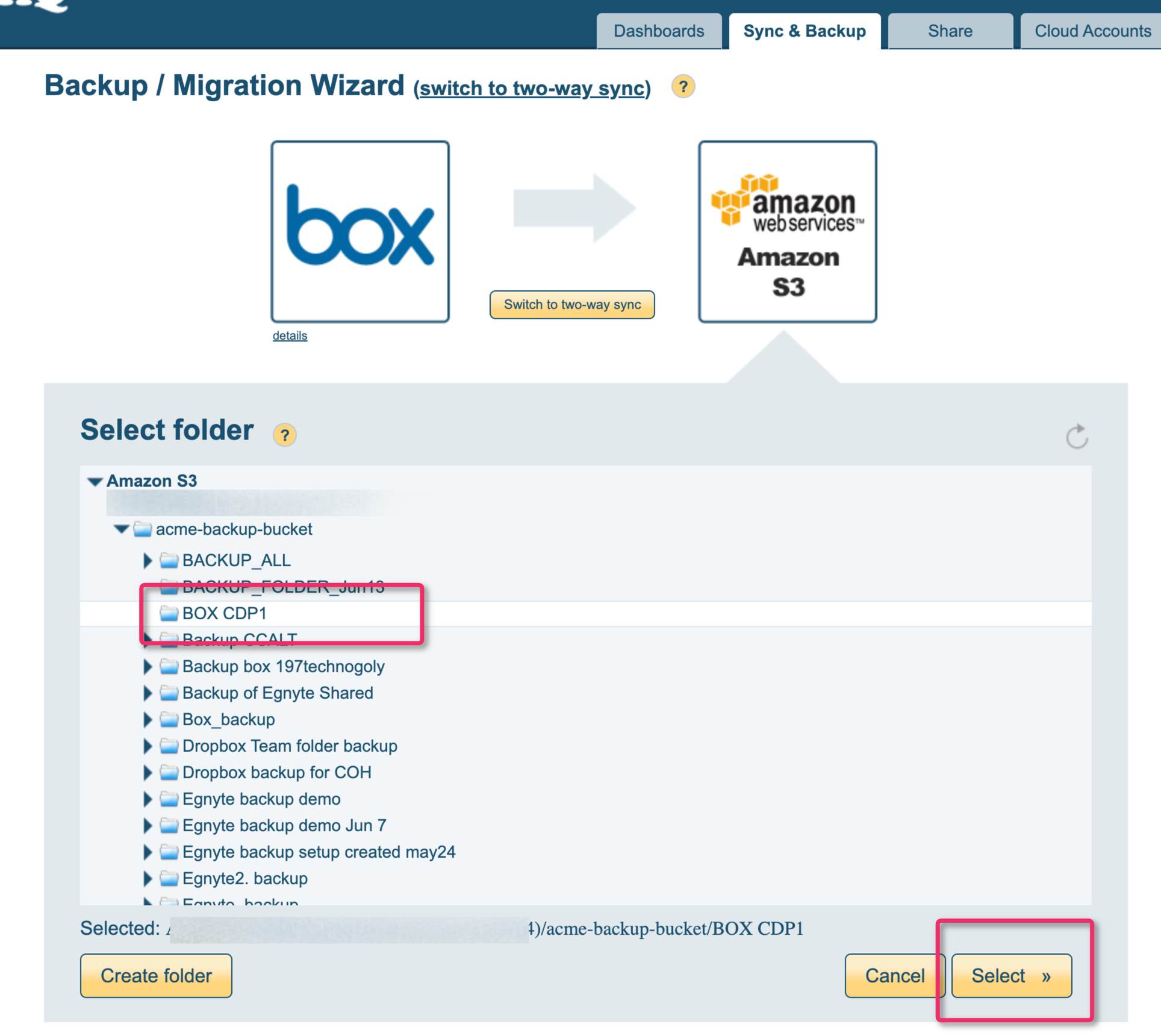Open the Share tab
1161x1036 pixels.
pyautogui.click(x=950, y=31)
